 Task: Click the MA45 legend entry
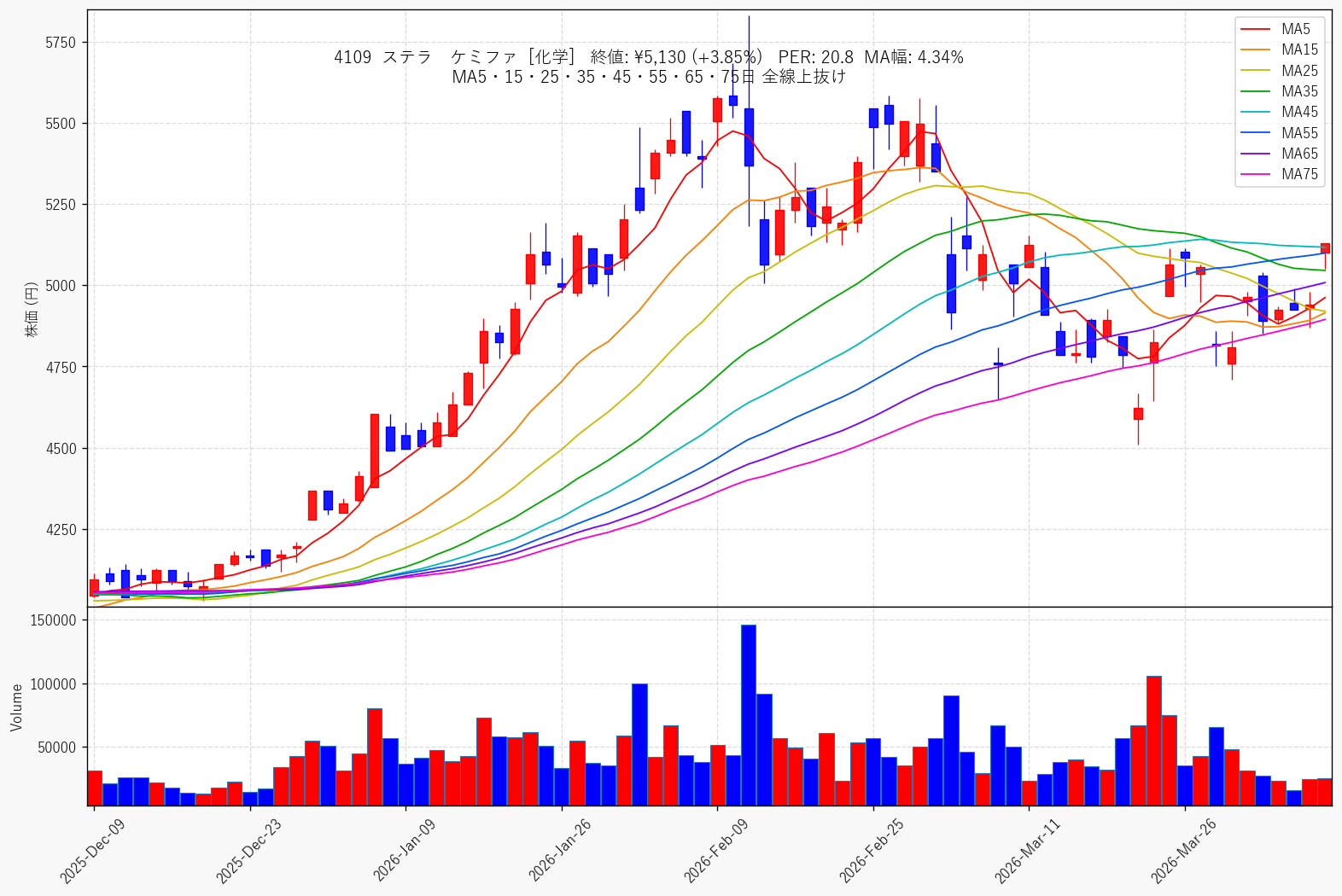(1279, 112)
